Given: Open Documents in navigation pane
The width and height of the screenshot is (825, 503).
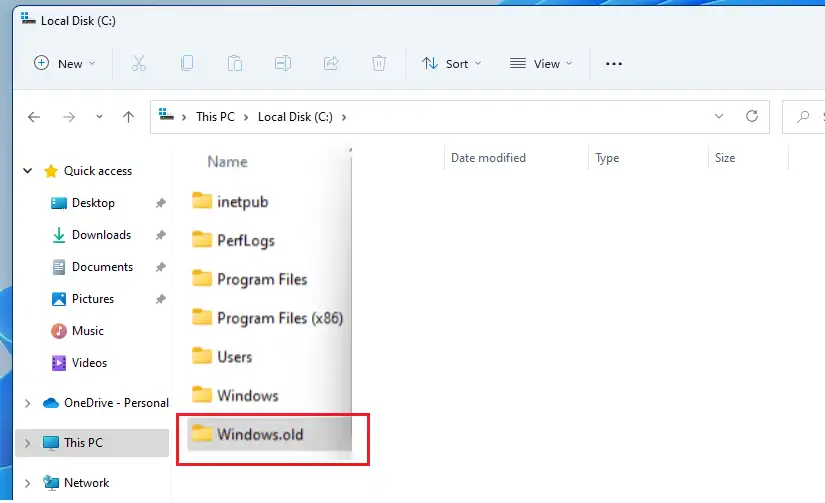Looking at the screenshot, I should pos(102,267).
